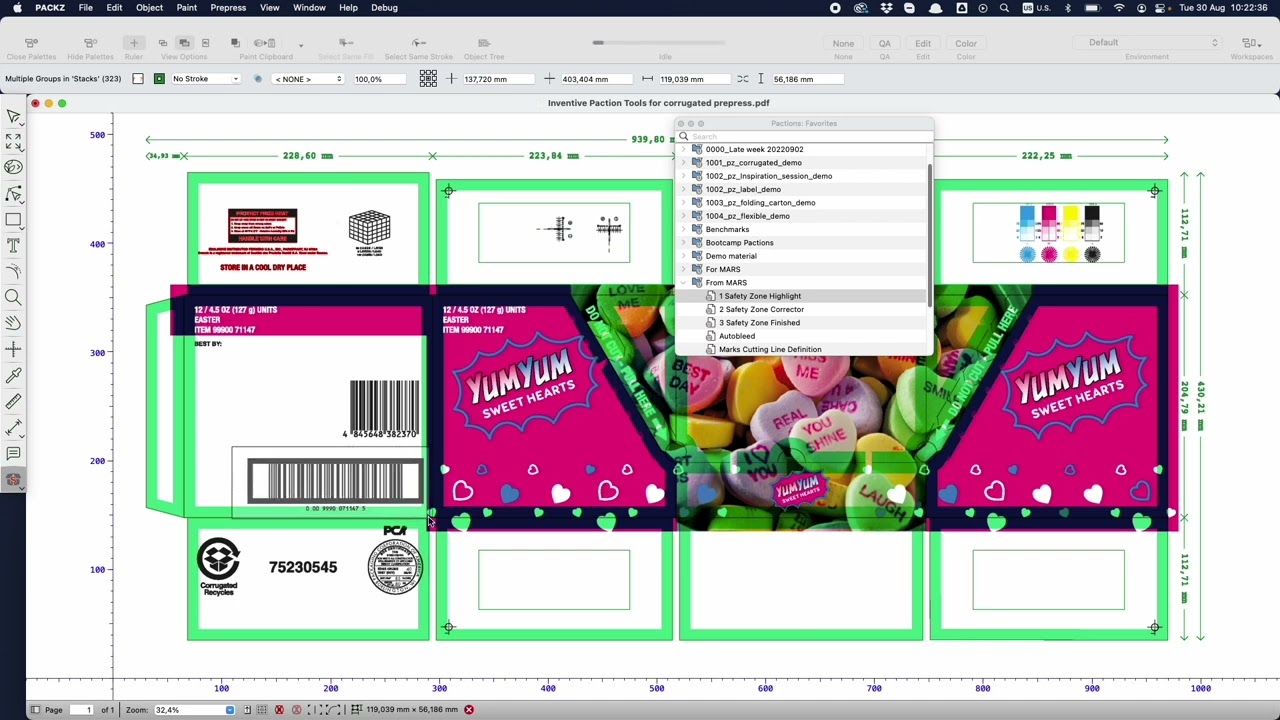Open the Debug menu
Image resolution: width=1280 pixels, height=720 pixels.
click(384, 8)
